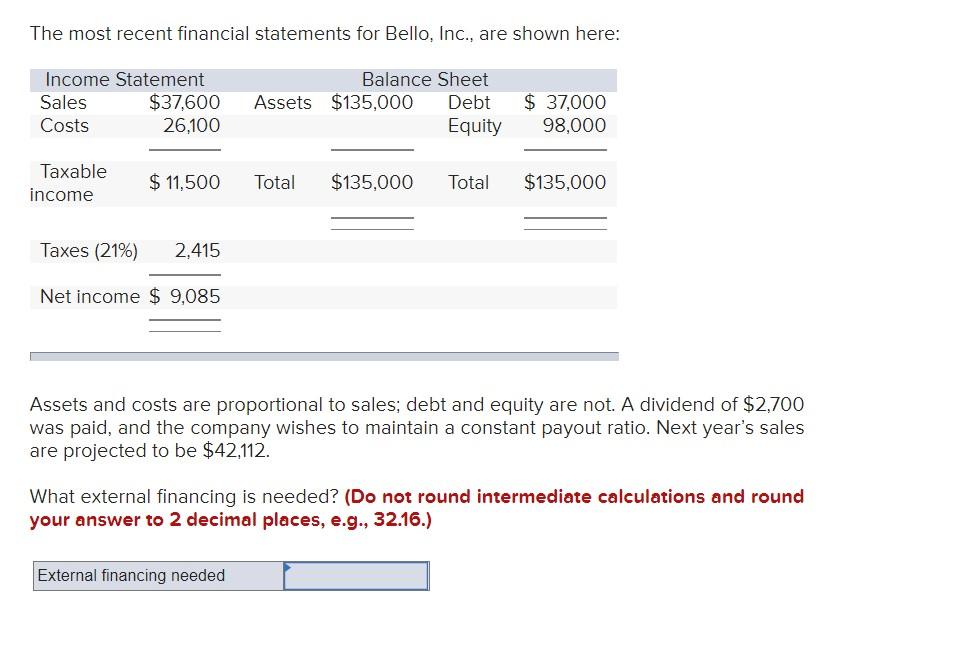
Task: Click the Sales row label
Action: (x=62, y=102)
